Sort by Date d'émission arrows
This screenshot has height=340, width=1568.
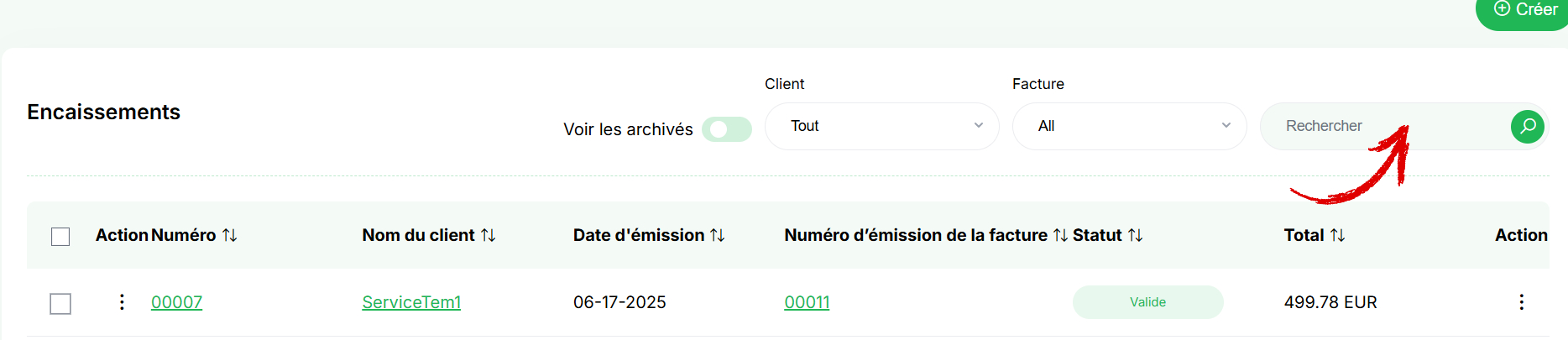point(717,236)
